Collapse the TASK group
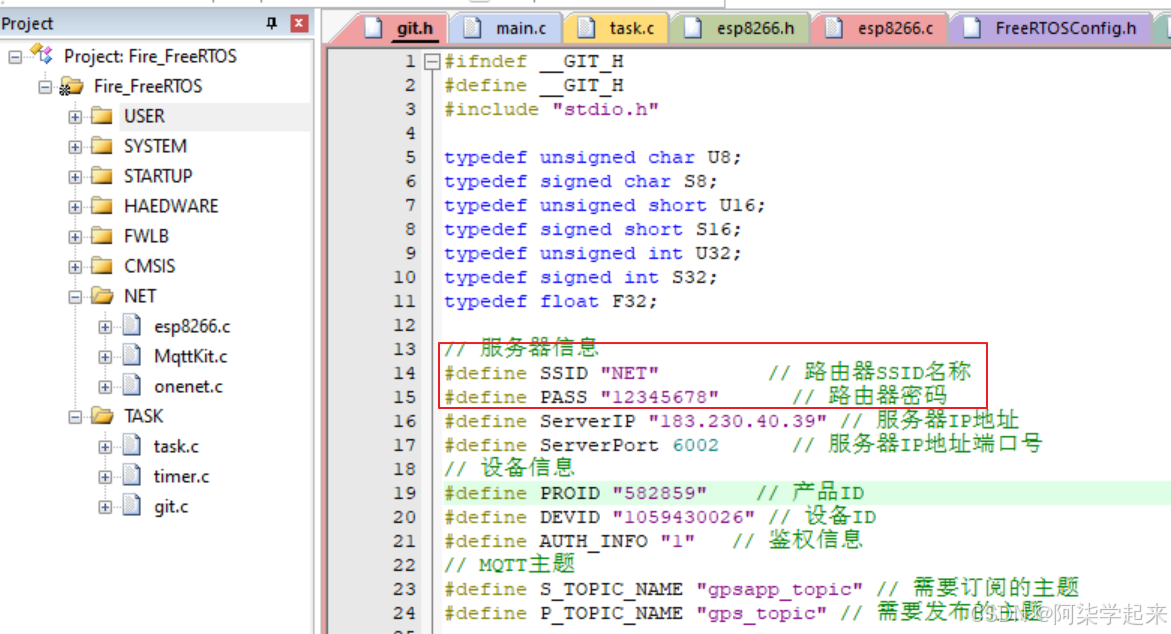This screenshot has height=634, width=1171. coord(74,416)
